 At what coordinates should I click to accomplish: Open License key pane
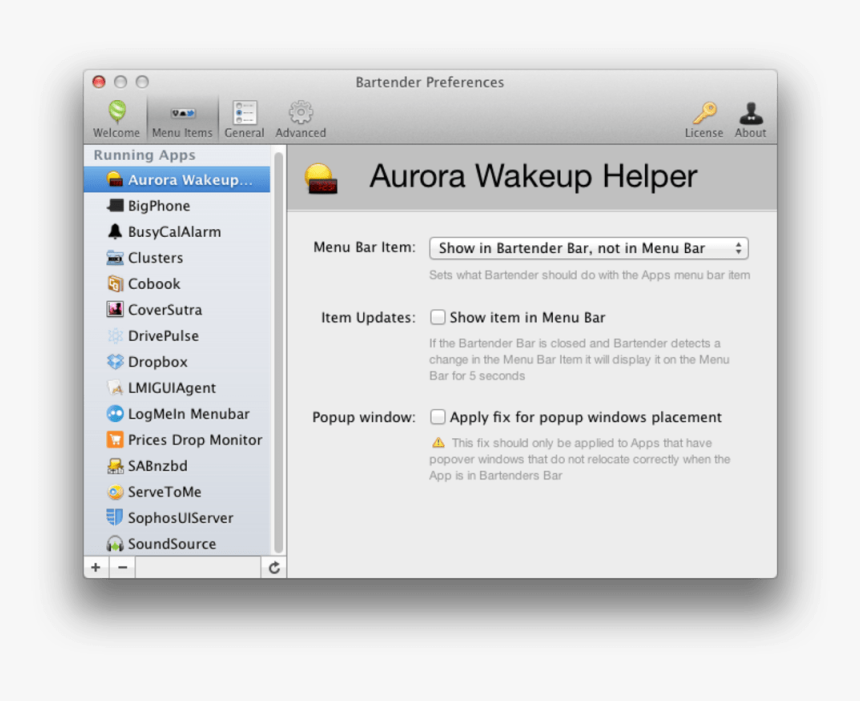[x=704, y=120]
